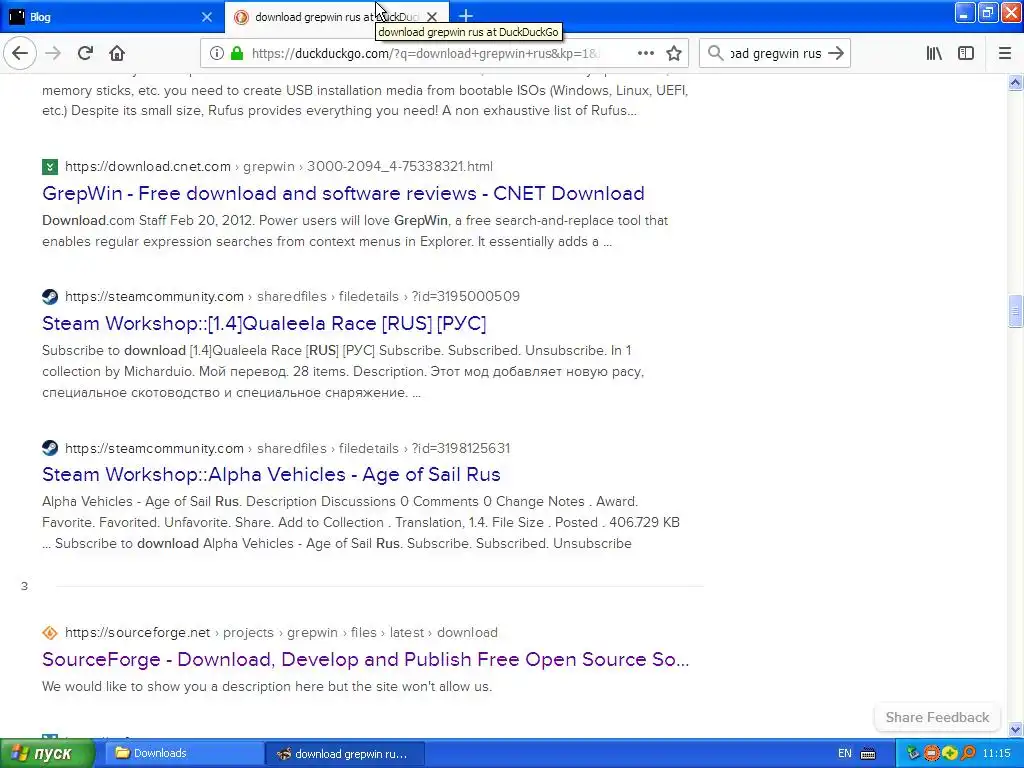Viewport: 1024px width, 768px height.
Task: Click the yellow-green tray icon
Action: pyautogui.click(x=950, y=754)
